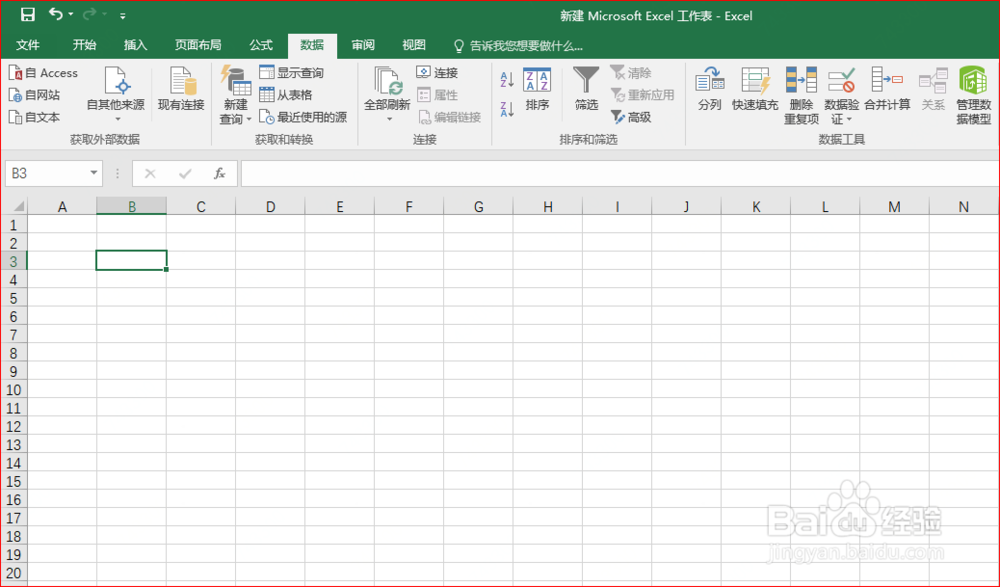The height and width of the screenshot is (587, 1000).
Task: Click Tell Me search box (告诉我您想要做什么)
Action: (518, 46)
